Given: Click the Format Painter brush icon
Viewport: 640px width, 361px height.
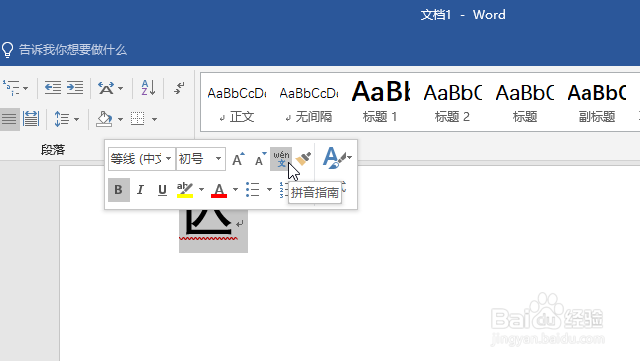Looking at the screenshot, I should (x=304, y=159).
